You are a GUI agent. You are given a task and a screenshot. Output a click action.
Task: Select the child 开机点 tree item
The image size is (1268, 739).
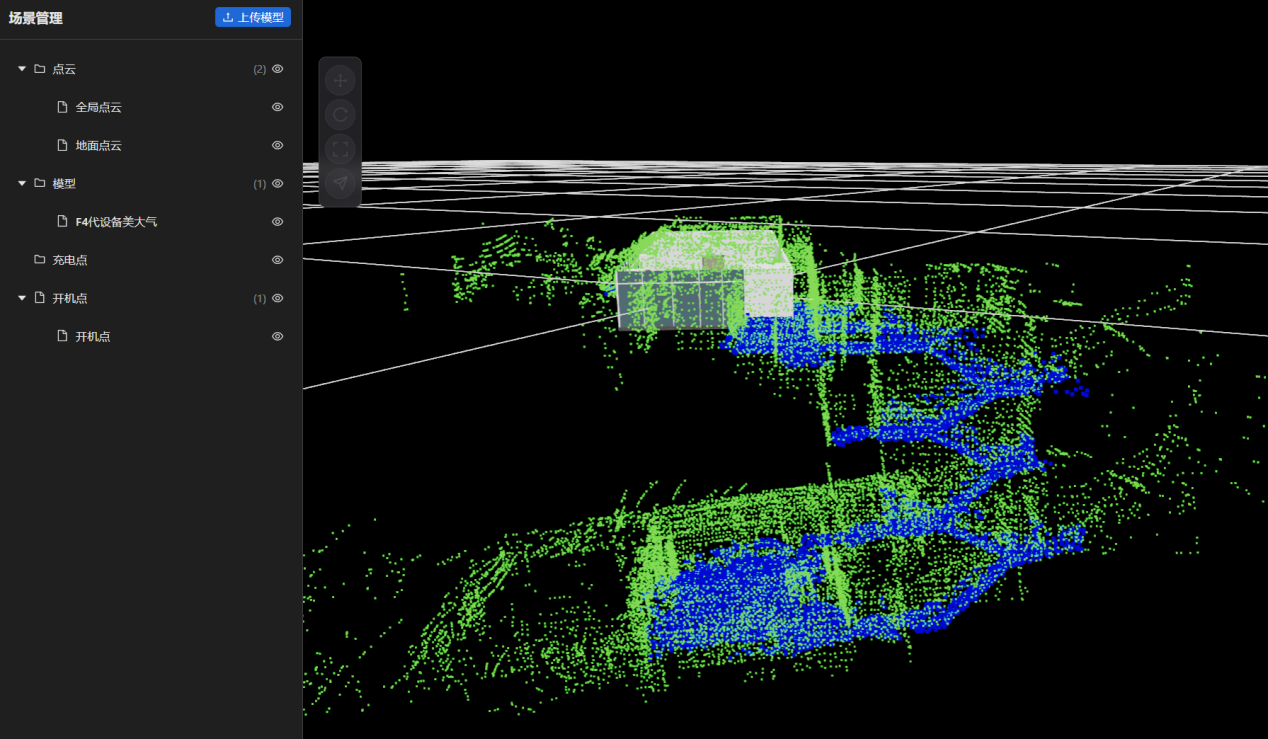pos(93,337)
